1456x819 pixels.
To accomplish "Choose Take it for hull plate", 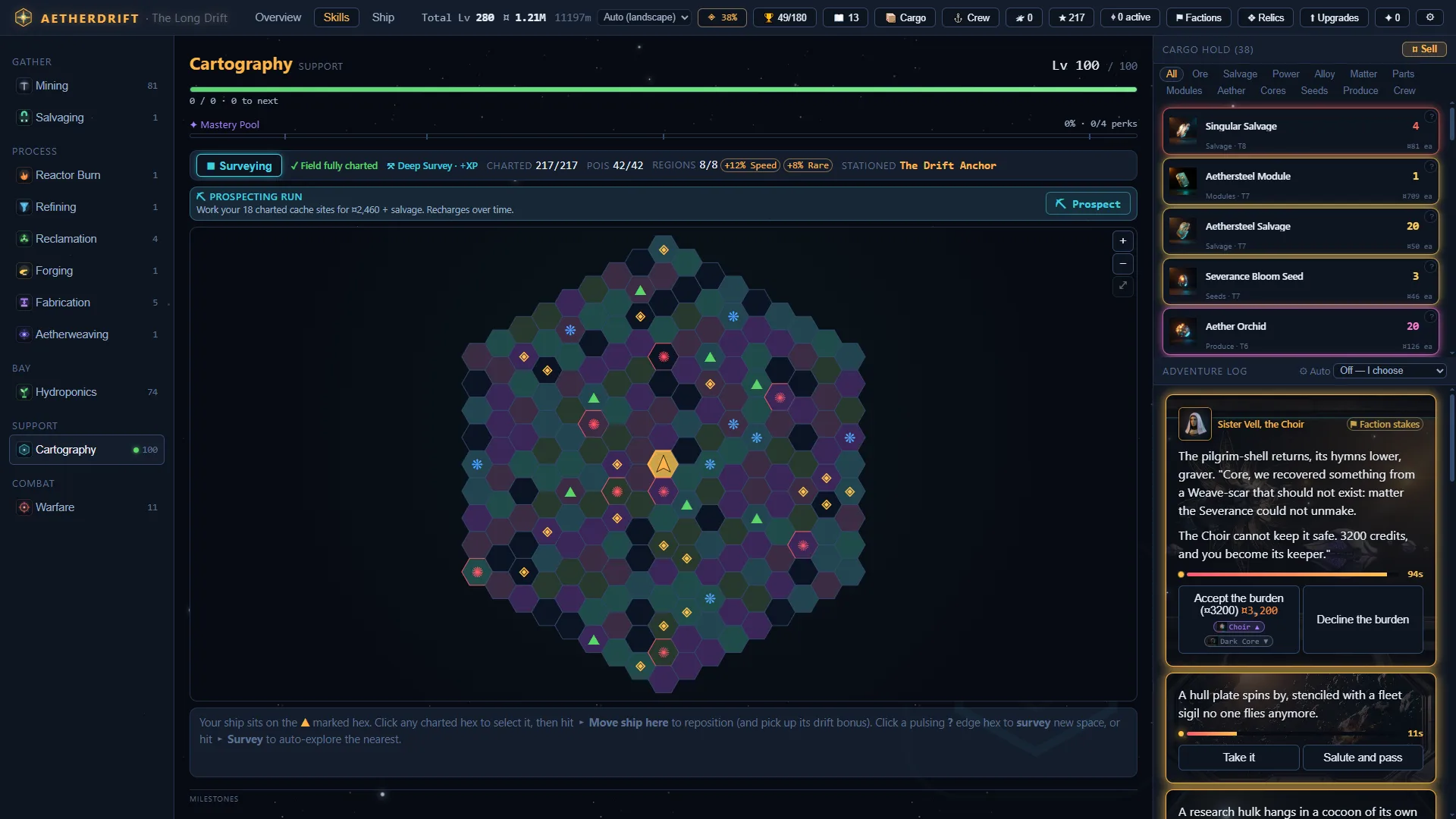I will tap(1238, 758).
